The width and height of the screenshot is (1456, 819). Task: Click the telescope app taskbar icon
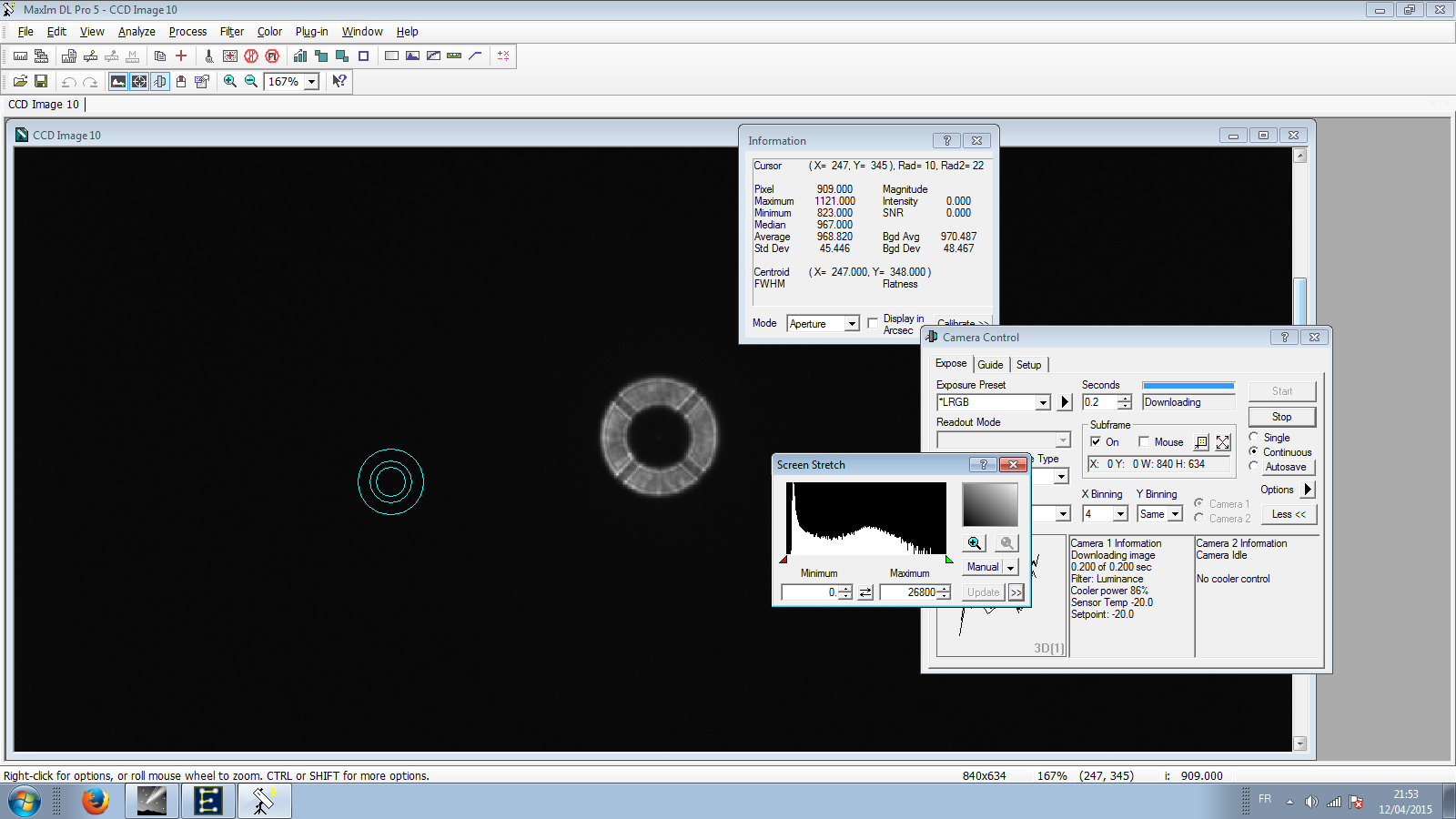pos(264,801)
